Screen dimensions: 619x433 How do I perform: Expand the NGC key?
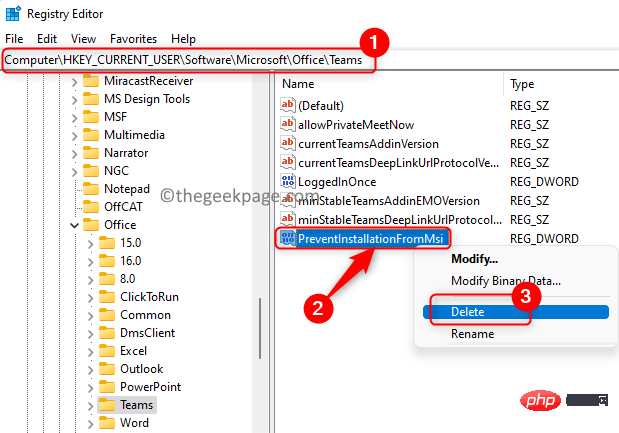coord(74,172)
